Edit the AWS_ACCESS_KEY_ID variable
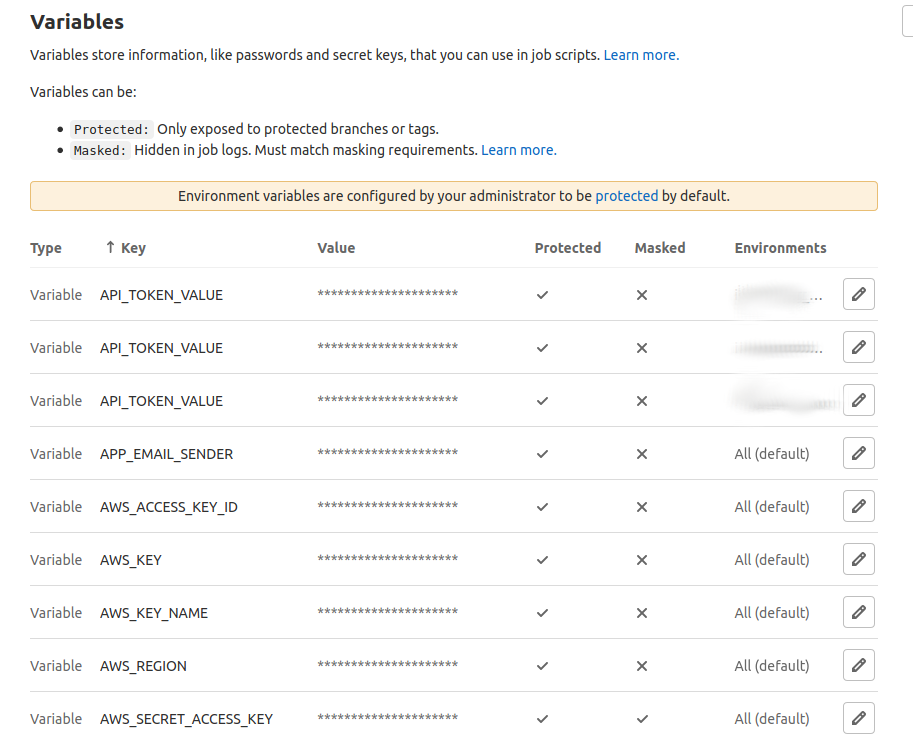Screen dimensions: 913x741 pyautogui.click(x=858, y=506)
